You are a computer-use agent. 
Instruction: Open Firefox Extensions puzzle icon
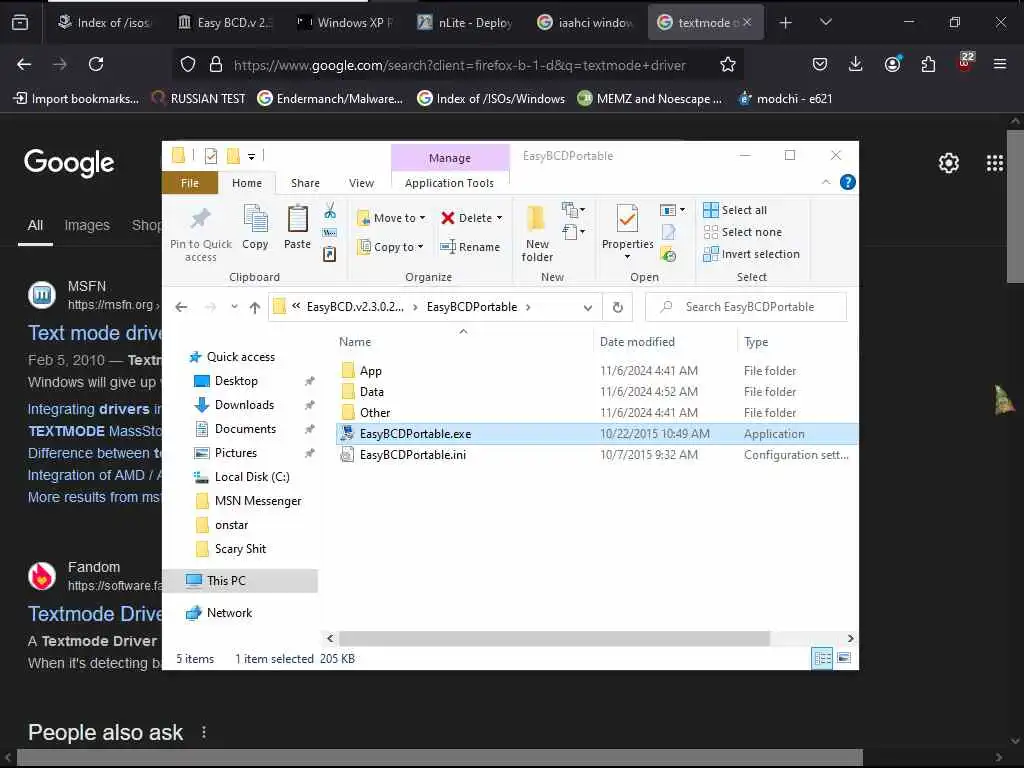[928, 64]
